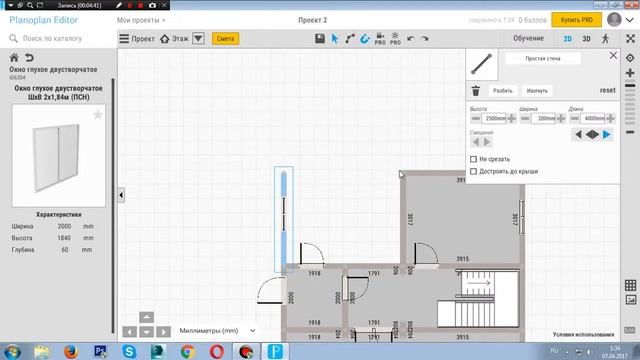This screenshot has width=640, height=360.
Task: Pan the view down with arrow
Action: click(147, 331)
